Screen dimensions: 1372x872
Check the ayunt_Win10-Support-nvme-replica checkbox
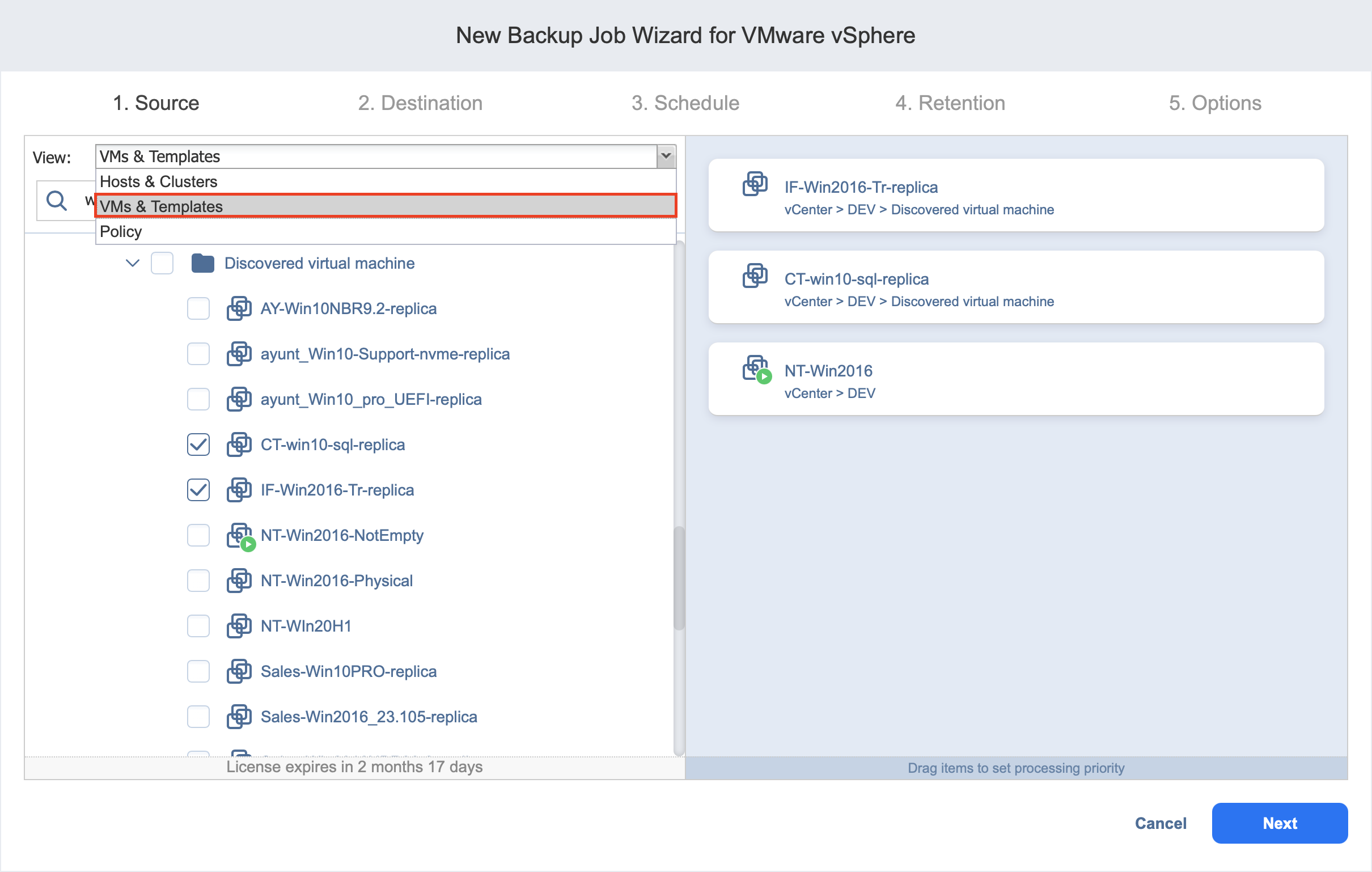(198, 354)
